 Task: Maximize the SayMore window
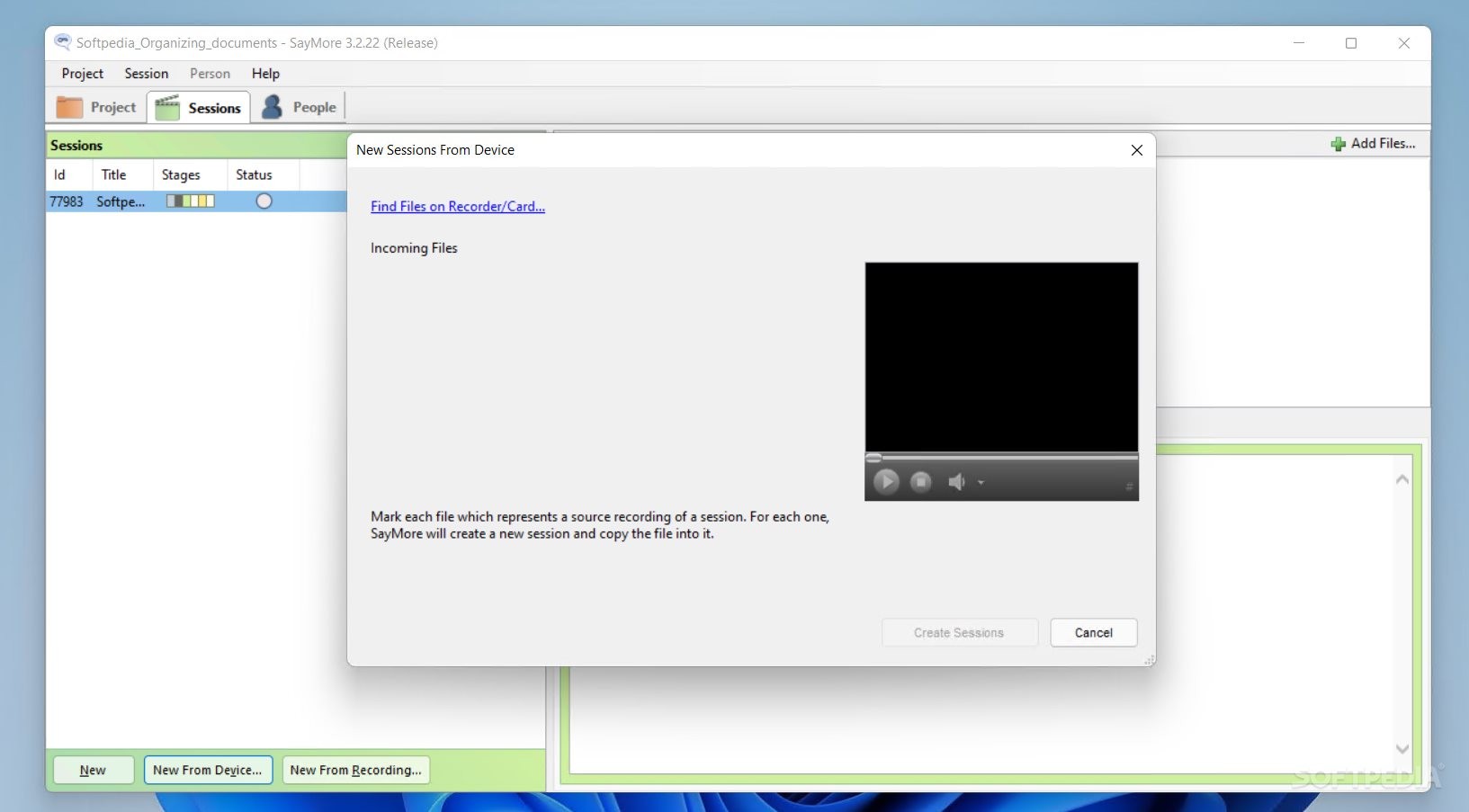click(1351, 43)
